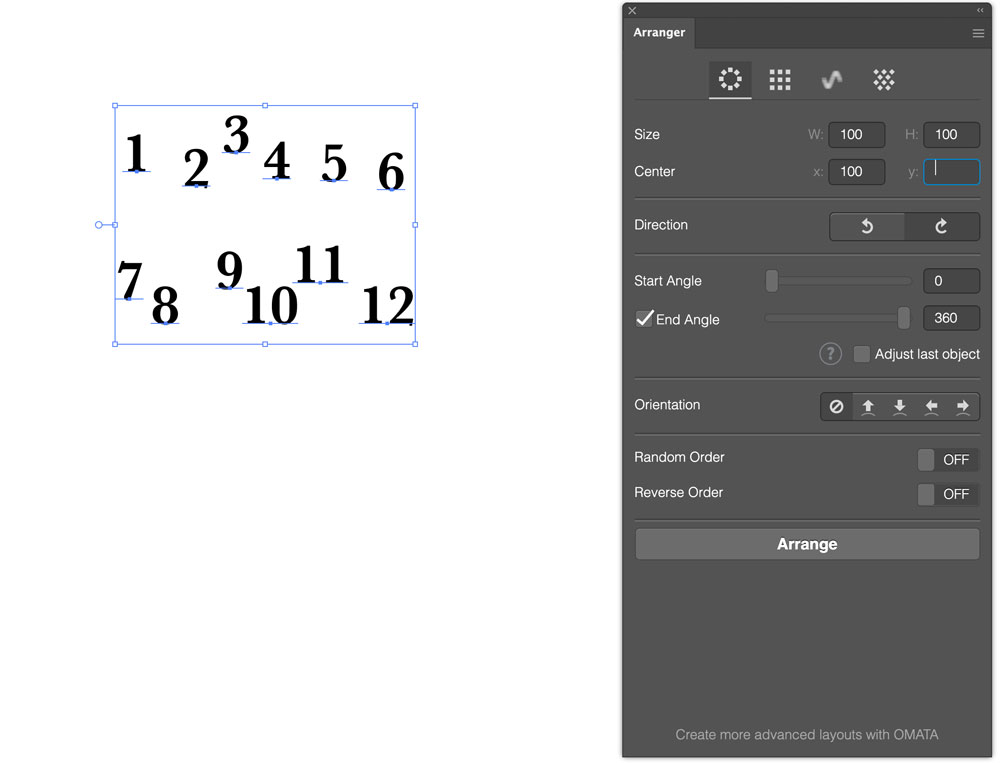
Task: Choose no orientation option
Action: 836,406
